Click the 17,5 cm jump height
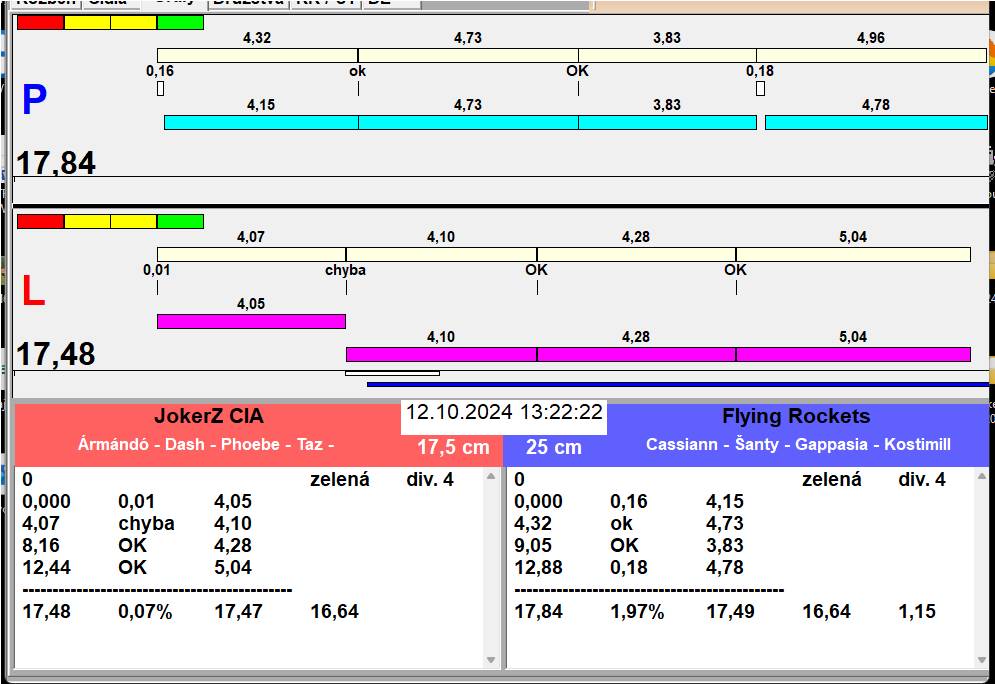 [453, 447]
